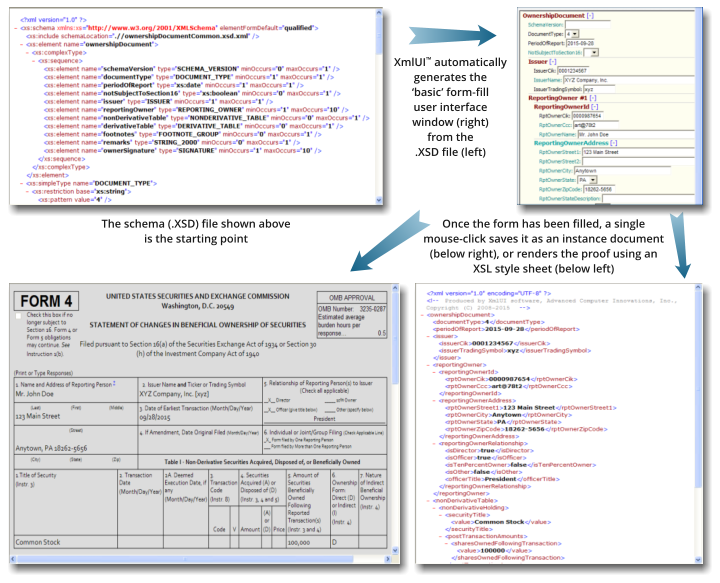This screenshot has width=720, height=583.
Task: Click the RptOwnerStreet1 field
Action: click(x=638, y=152)
